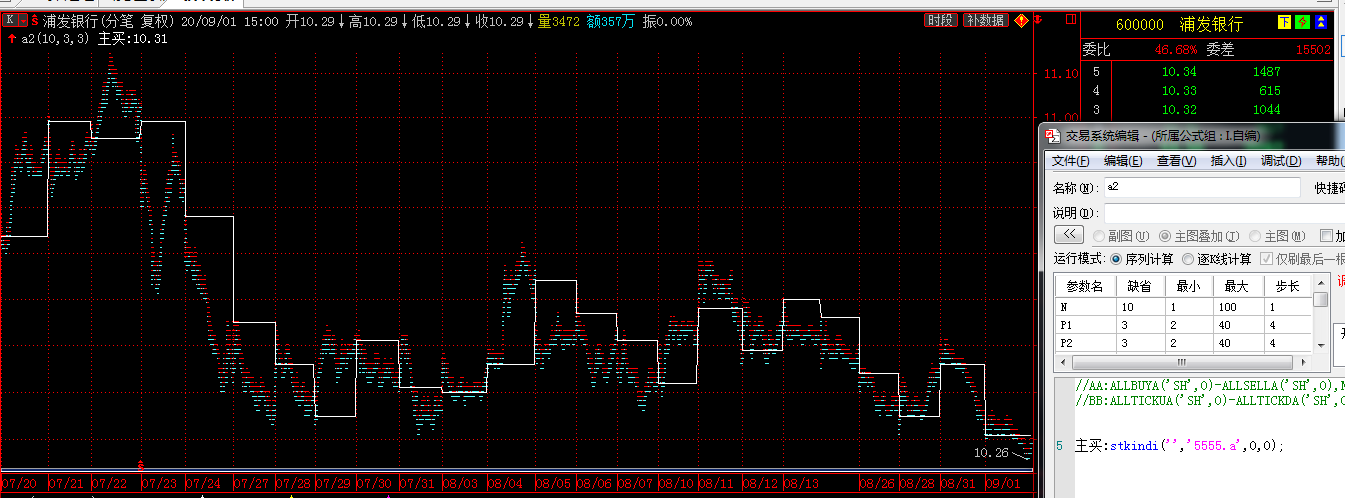Select the 副图 radio button
The width and height of the screenshot is (1345, 498).
pyautogui.click(x=1099, y=236)
